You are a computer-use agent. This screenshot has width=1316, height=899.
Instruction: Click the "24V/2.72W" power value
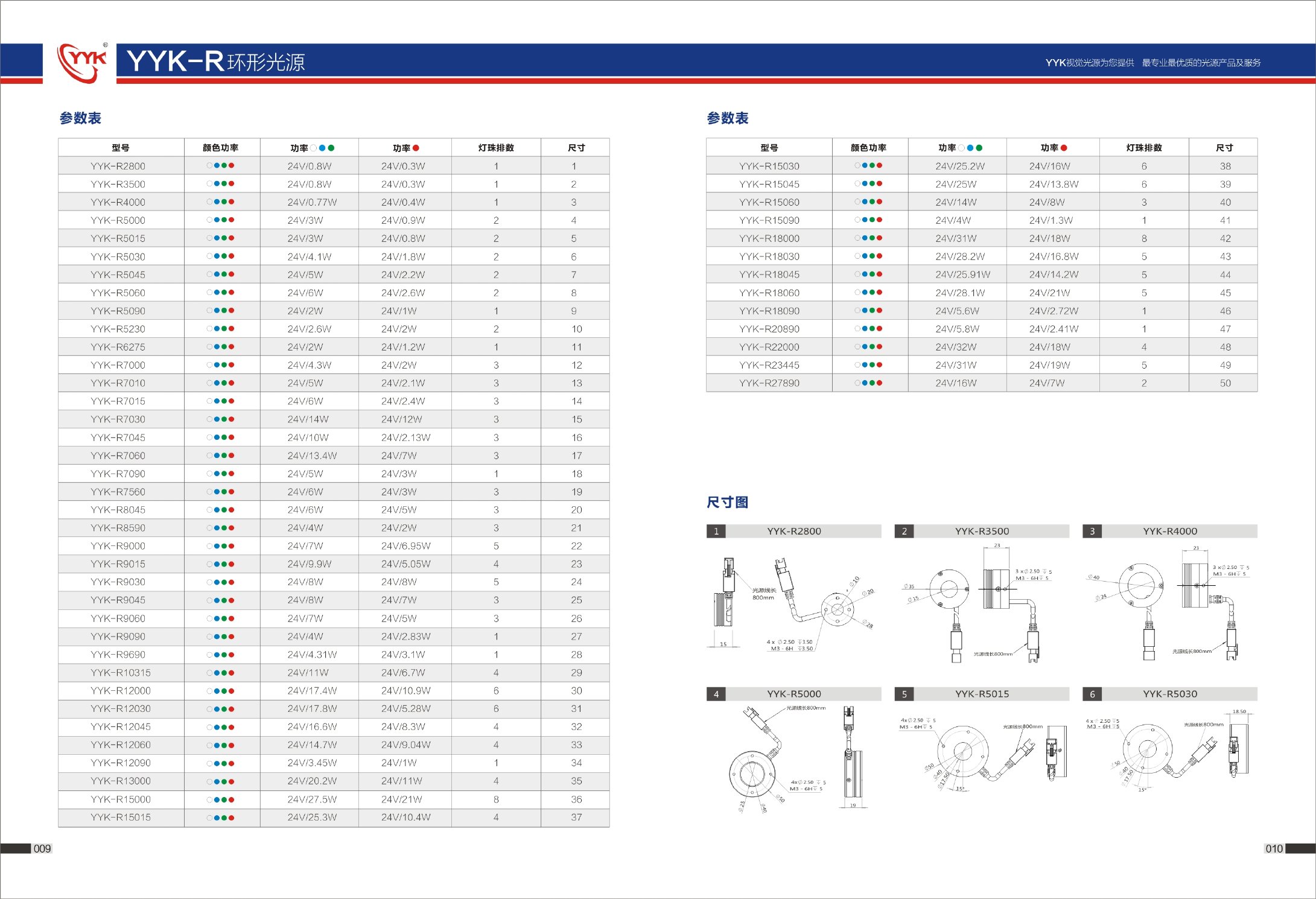[x=1054, y=311]
